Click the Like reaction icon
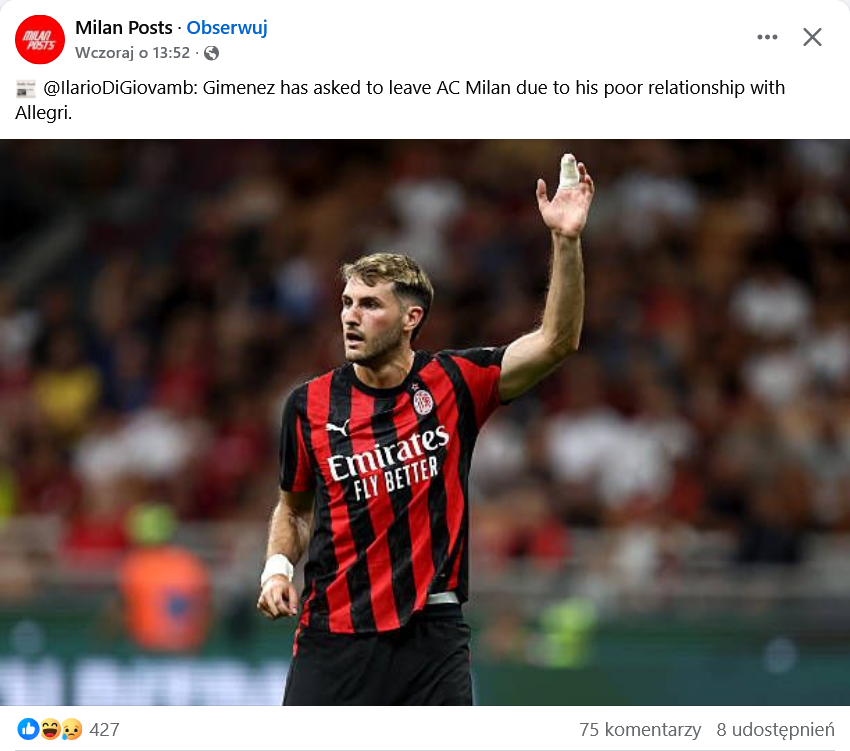Image resolution: width=850 pixels, height=751 pixels. (x=28, y=729)
